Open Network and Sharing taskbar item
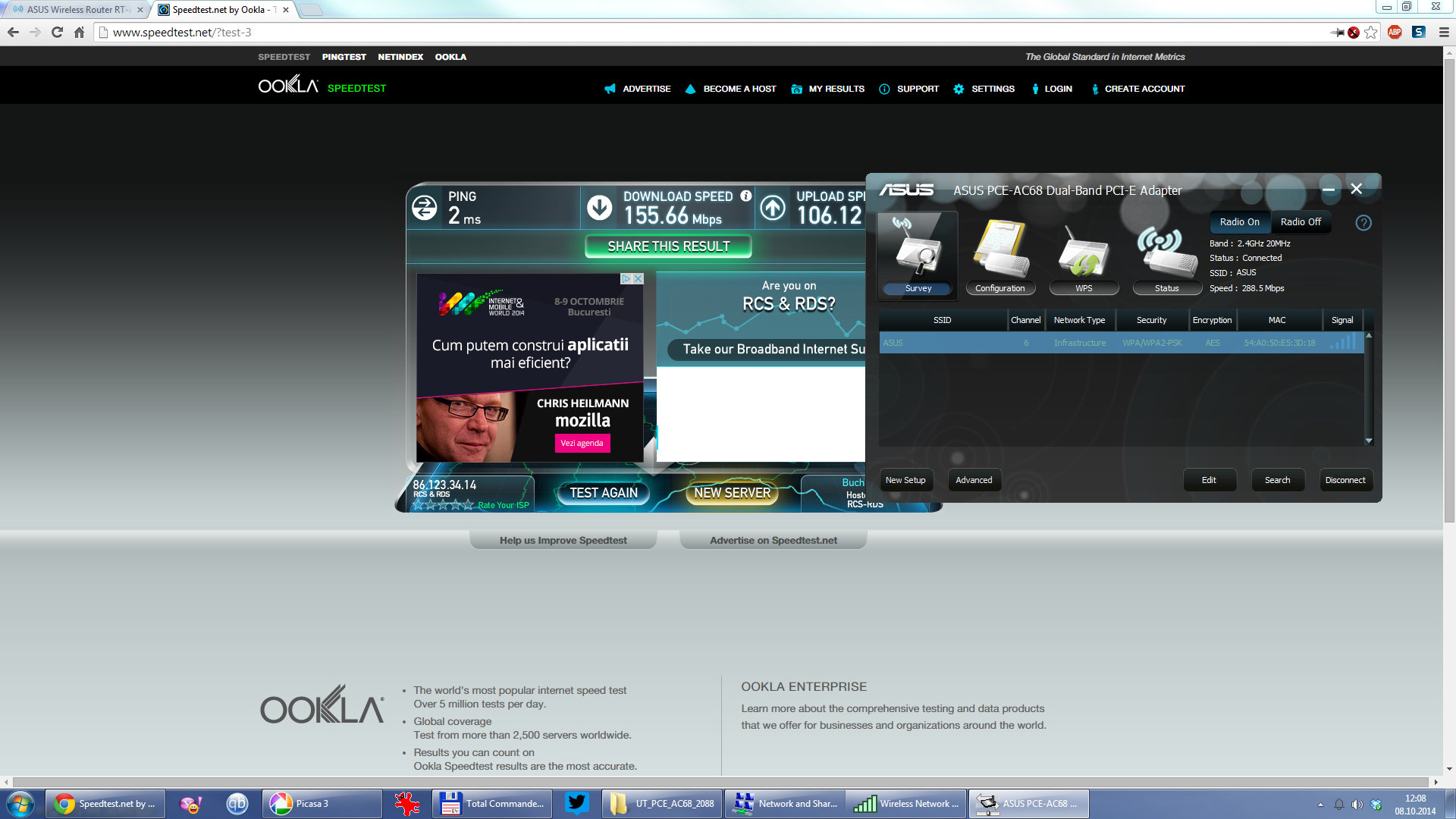 (x=785, y=804)
